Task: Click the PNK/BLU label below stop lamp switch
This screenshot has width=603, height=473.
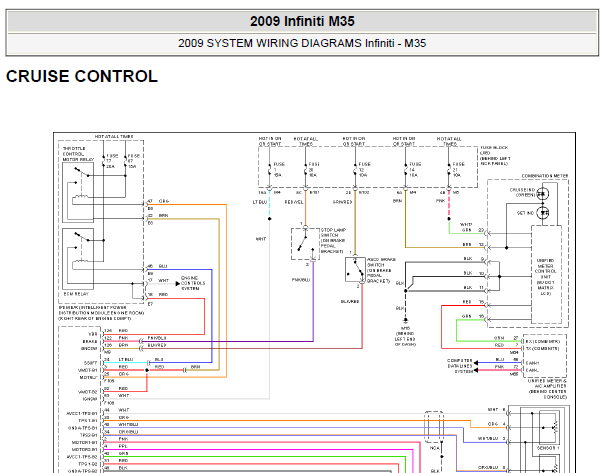Action: (301, 280)
